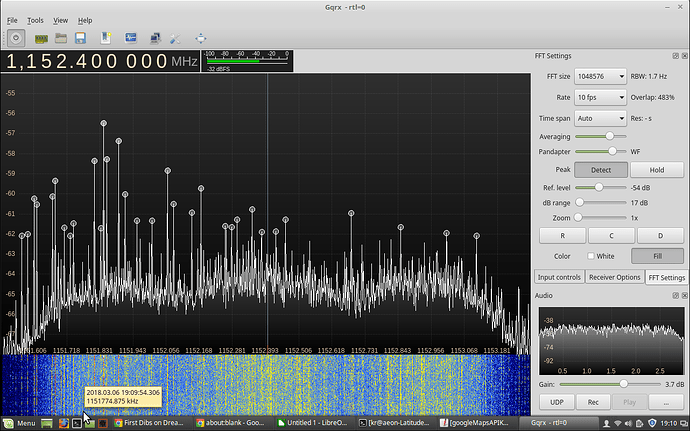The image size is (690, 431).
Task: Open audio options via the ... button
Action: 666,402
